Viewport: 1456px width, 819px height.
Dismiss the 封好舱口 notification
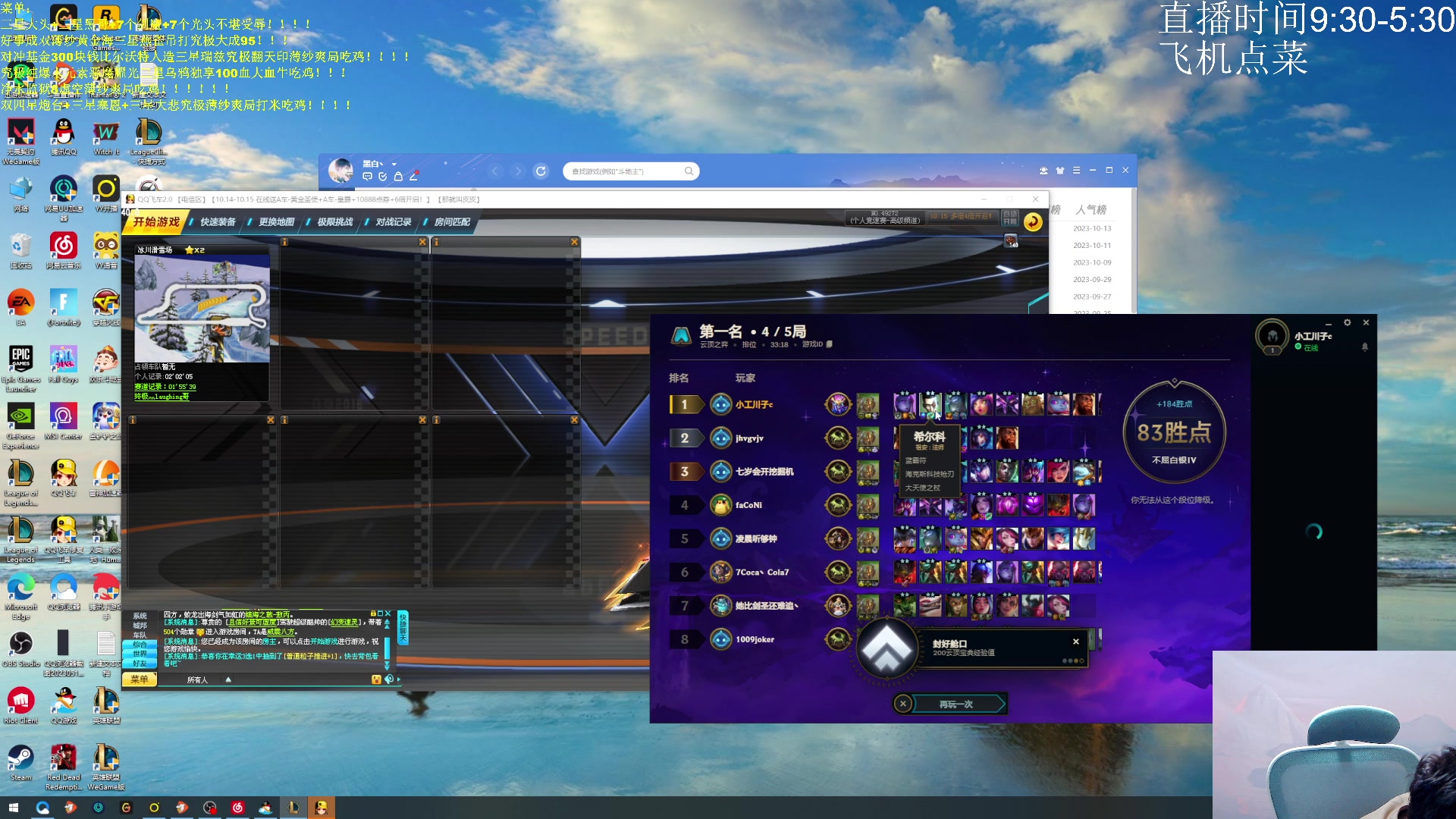click(1075, 642)
